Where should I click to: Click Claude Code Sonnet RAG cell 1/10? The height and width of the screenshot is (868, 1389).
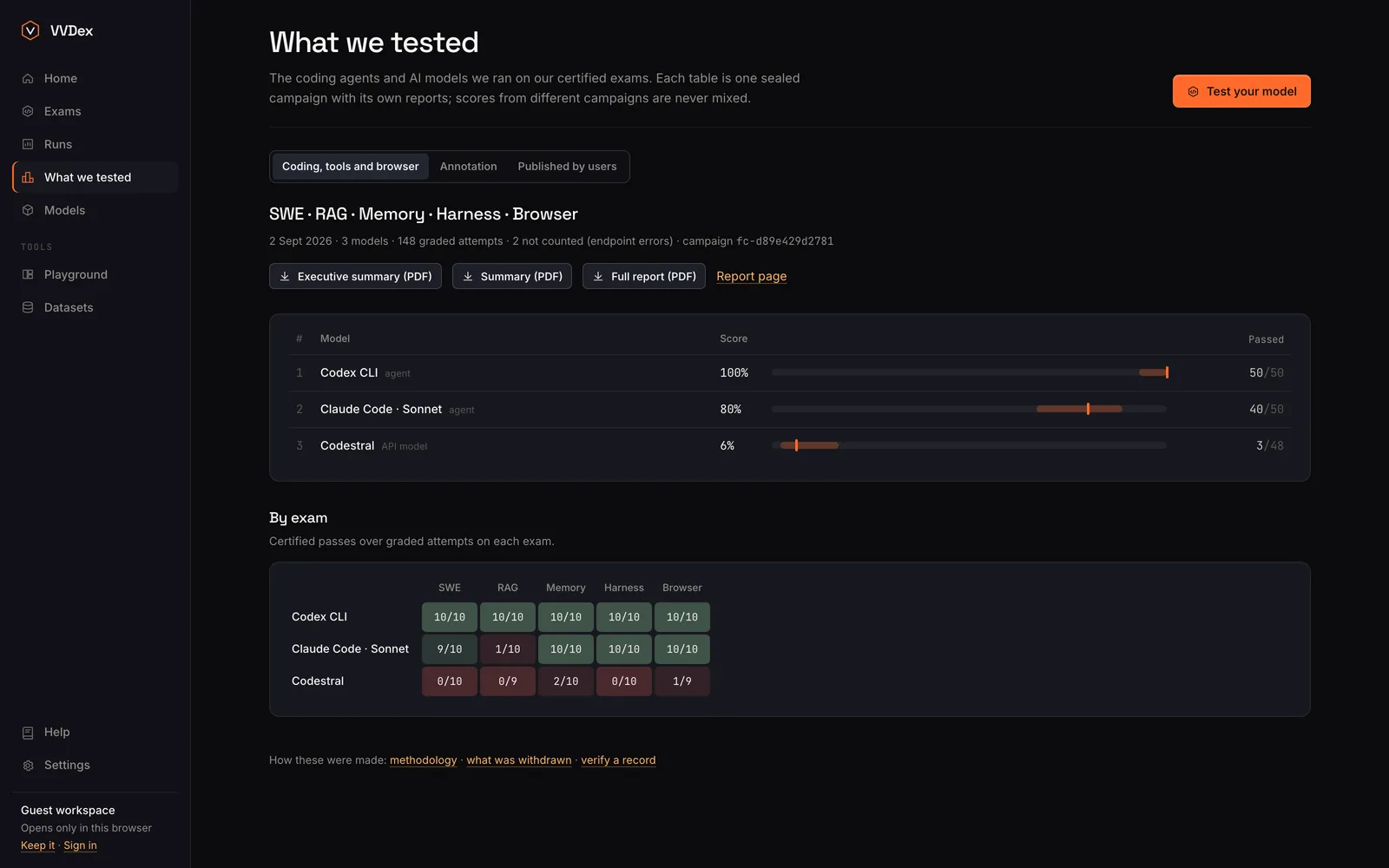point(508,649)
